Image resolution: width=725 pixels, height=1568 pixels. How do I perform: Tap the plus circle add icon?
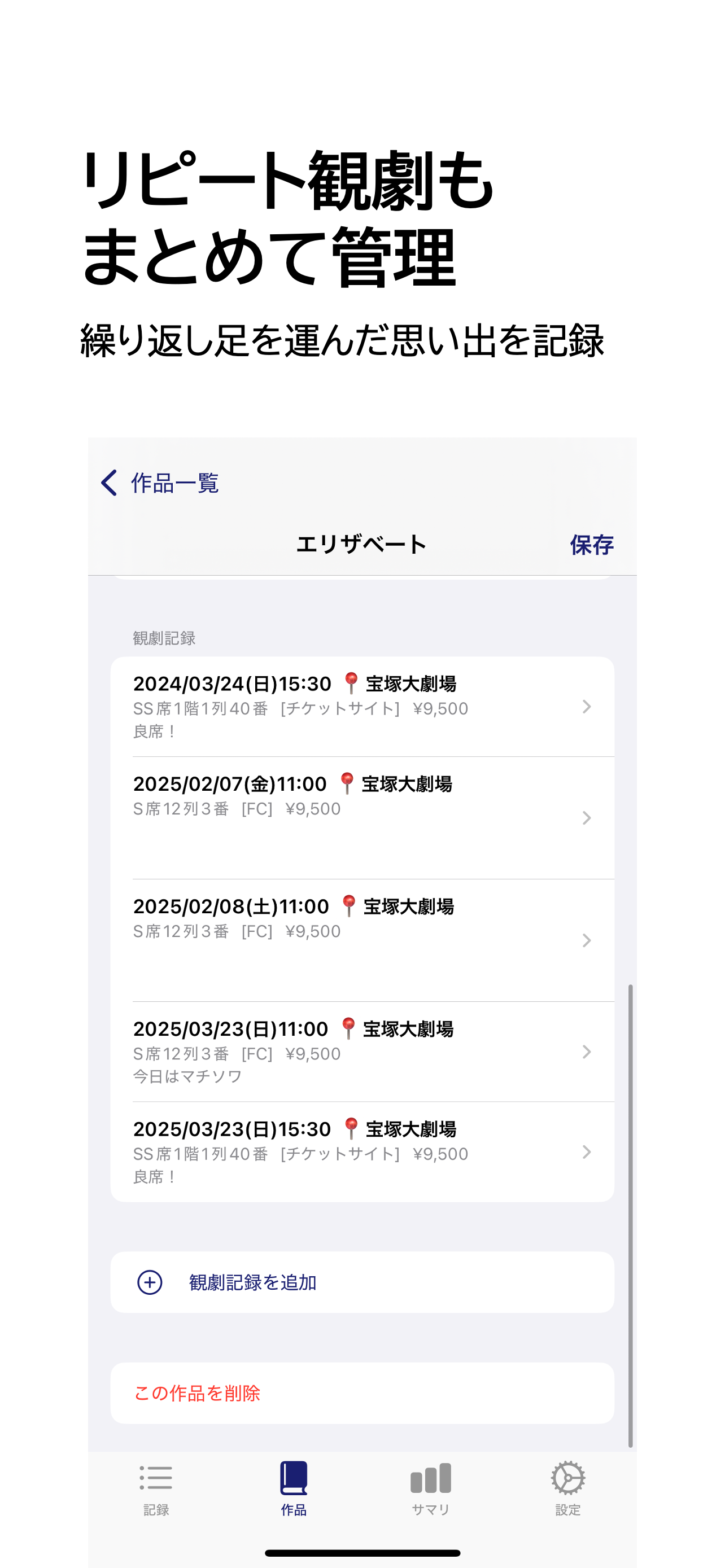(150, 1282)
